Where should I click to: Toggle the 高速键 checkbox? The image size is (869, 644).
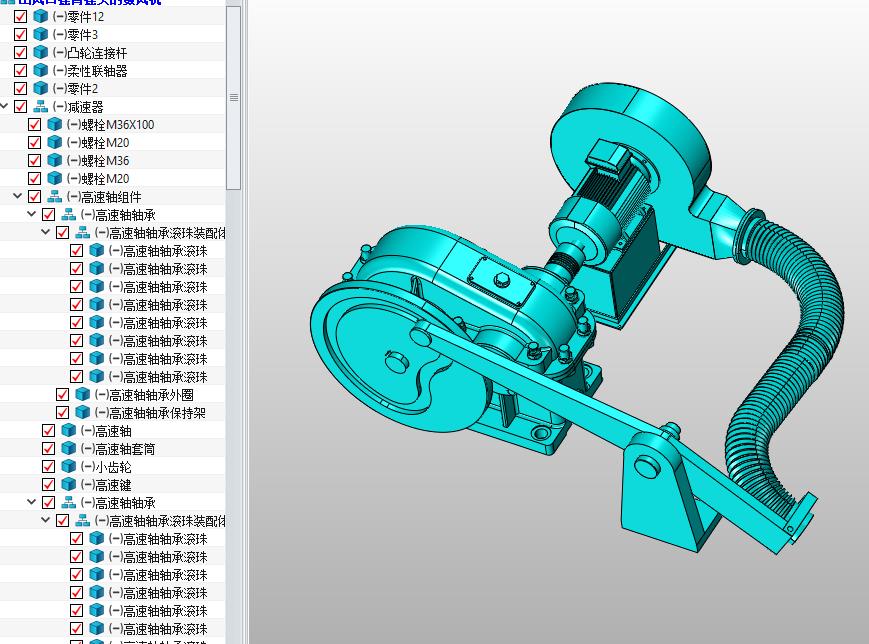click(x=49, y=485)
